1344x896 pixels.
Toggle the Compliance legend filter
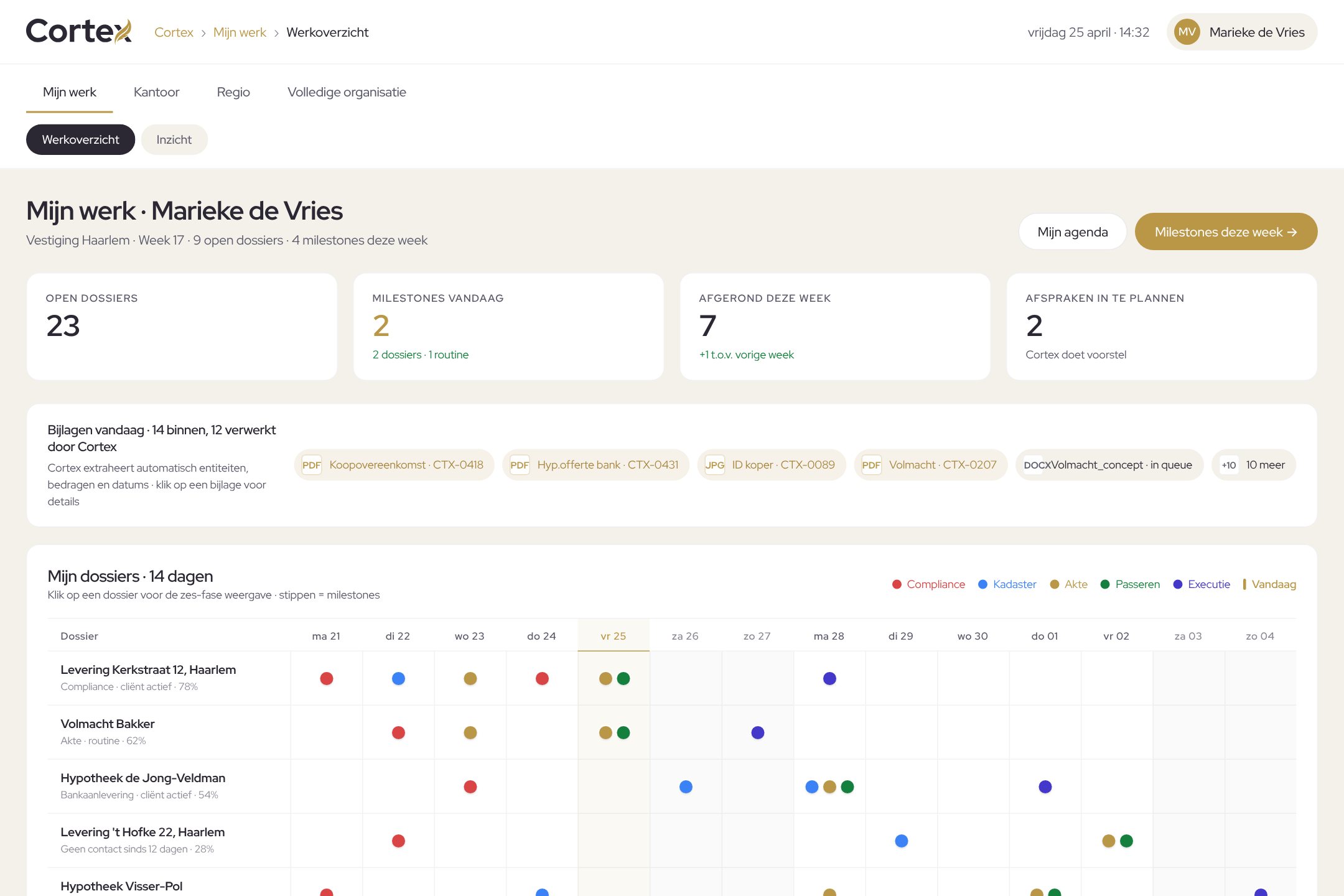point(928,584)
